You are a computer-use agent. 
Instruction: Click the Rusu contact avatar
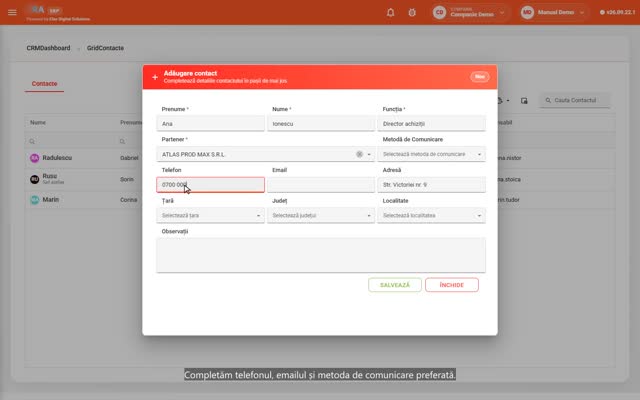pyautogui.click(x=35, y=179)
